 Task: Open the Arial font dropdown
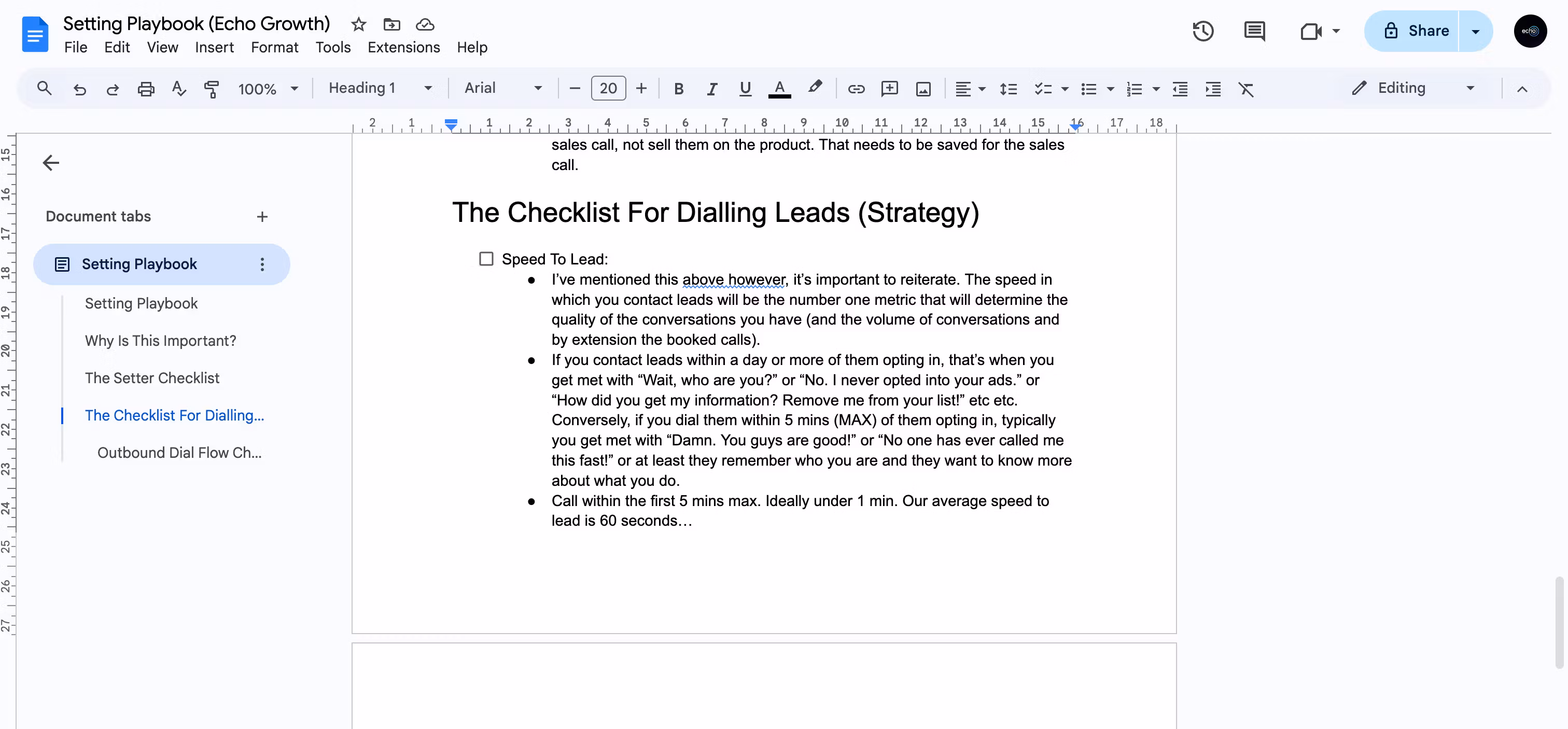503,88
